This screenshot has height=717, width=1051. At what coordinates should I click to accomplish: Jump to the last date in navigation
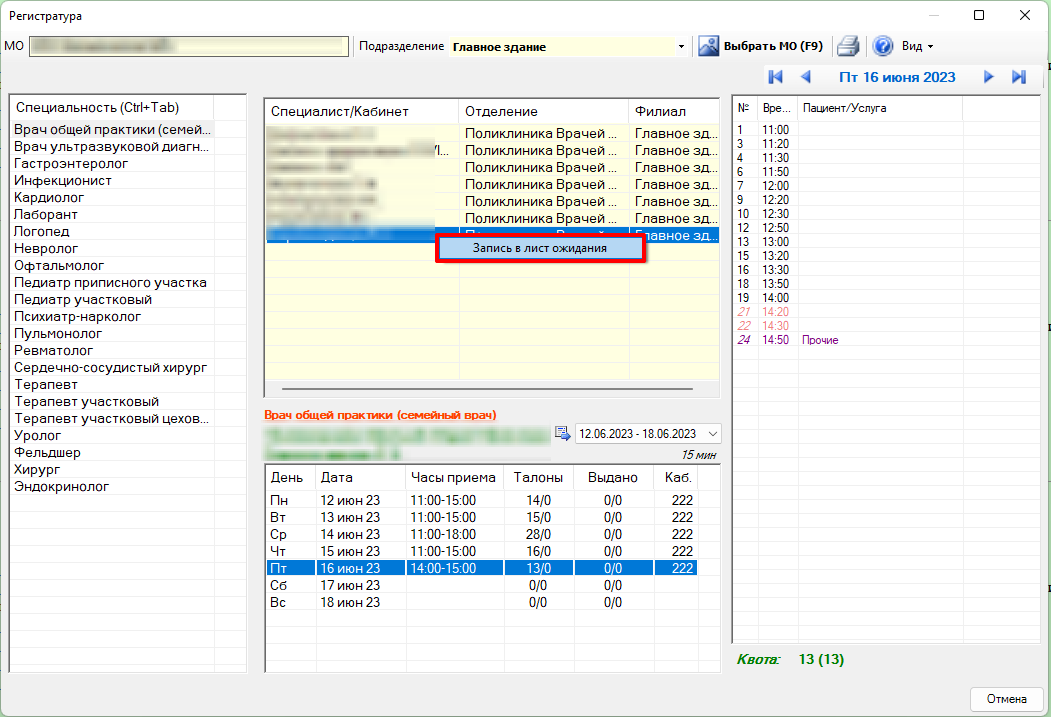1019,77
